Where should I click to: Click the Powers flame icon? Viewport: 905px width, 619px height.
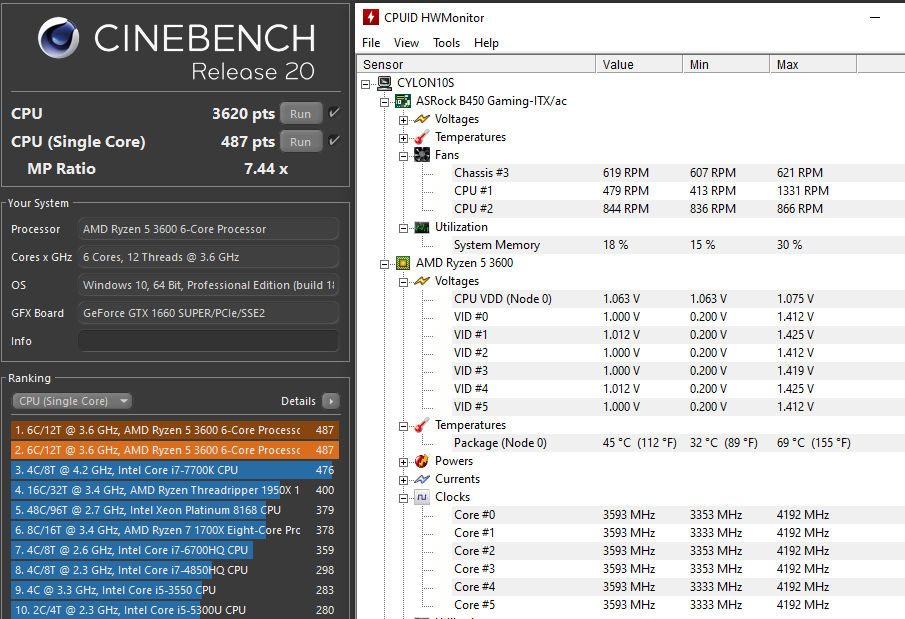click(x=422, y=461)
